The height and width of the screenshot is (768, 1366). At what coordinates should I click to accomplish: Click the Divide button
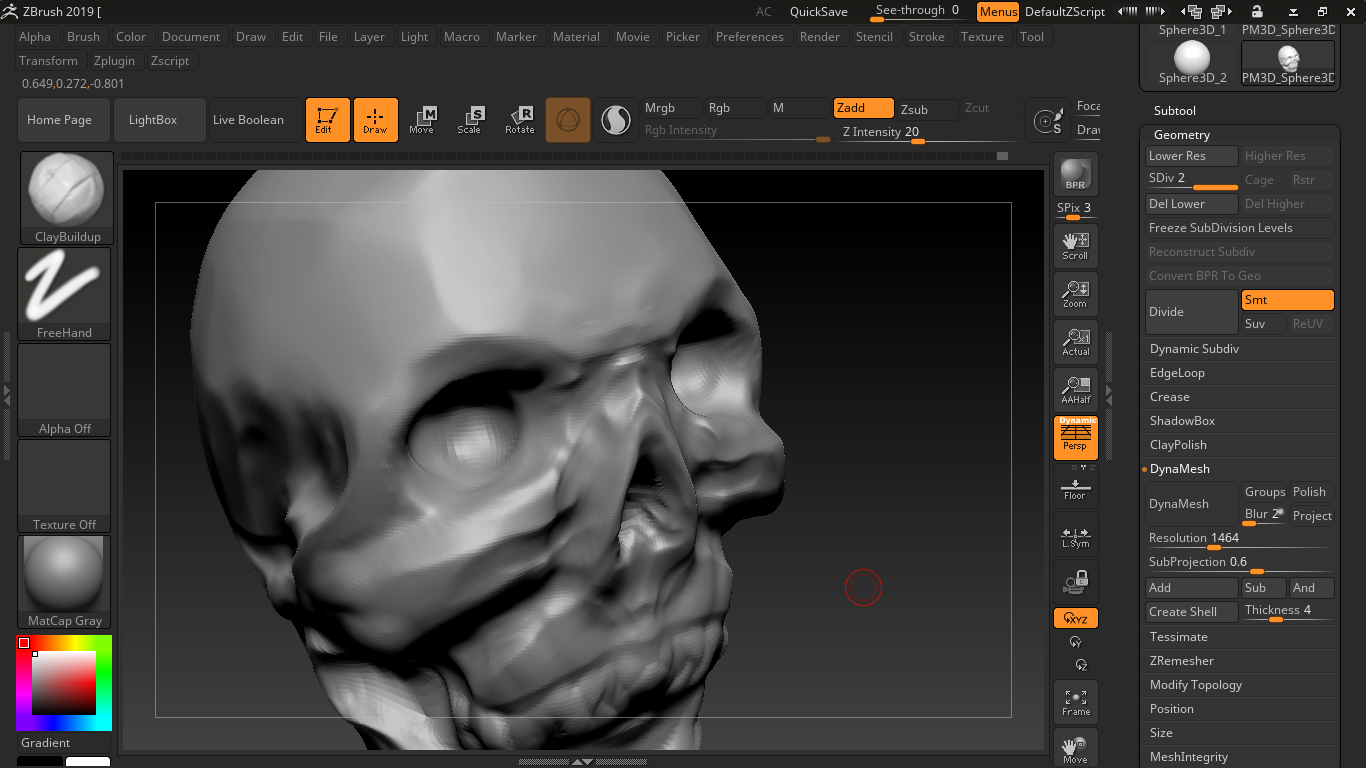1192,312
